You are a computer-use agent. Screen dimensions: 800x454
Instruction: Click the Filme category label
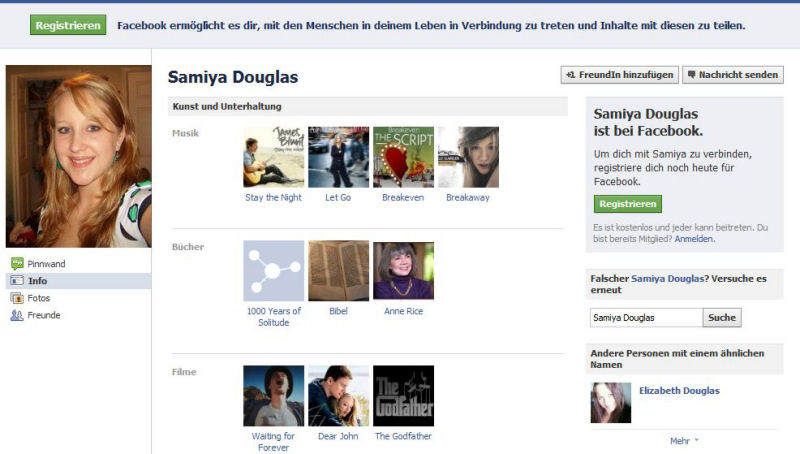(x=184, y=372)
